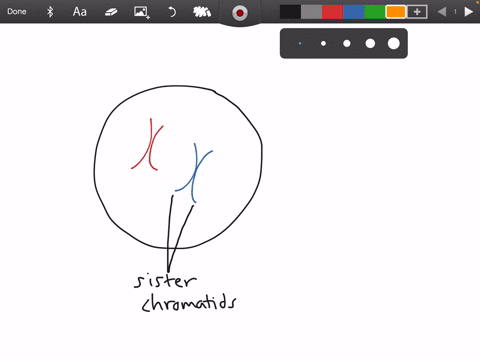Select the medium pen thickness dot

[347, 43]
